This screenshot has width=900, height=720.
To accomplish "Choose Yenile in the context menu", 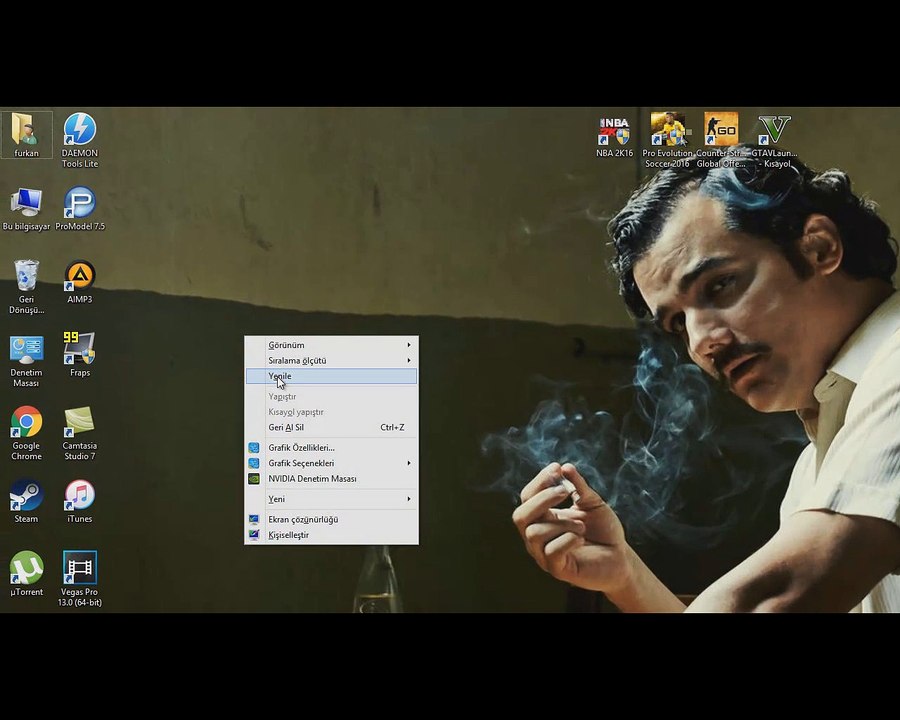I will [x=331, y=377].
